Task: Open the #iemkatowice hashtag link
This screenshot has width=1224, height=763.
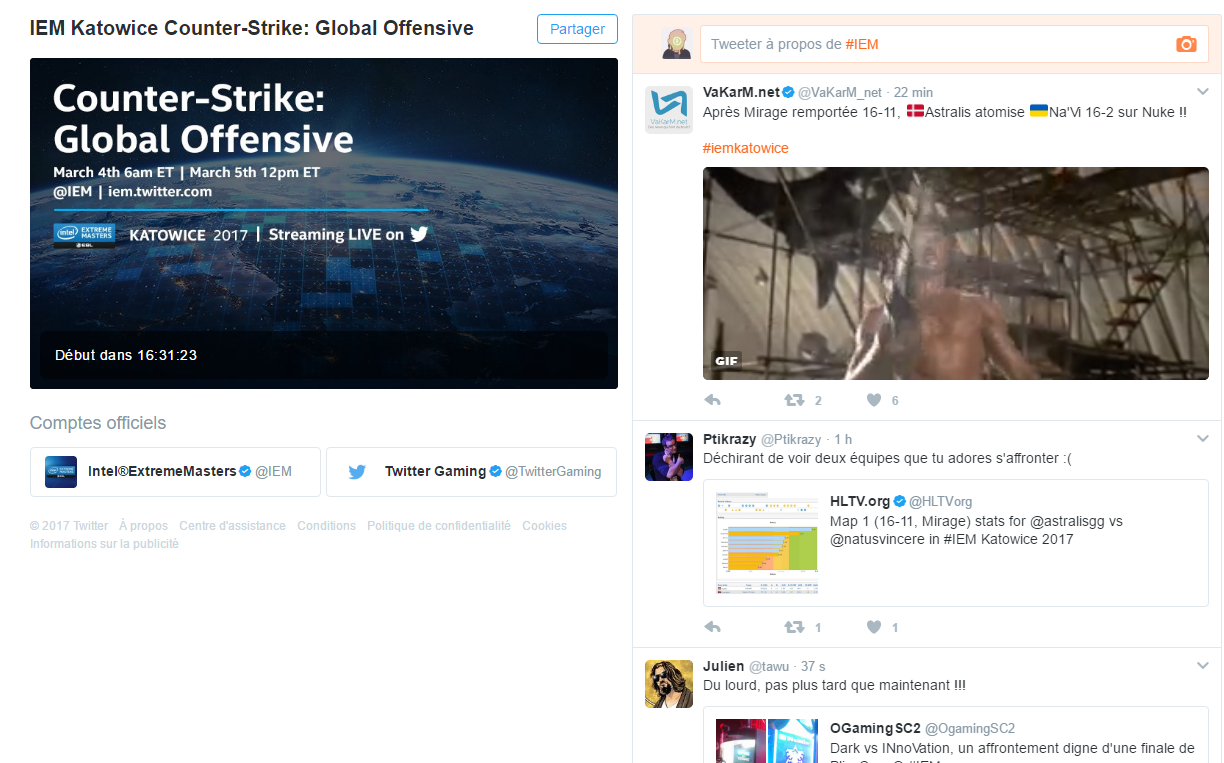Action: pyautogui.click(x=745, y=148)
